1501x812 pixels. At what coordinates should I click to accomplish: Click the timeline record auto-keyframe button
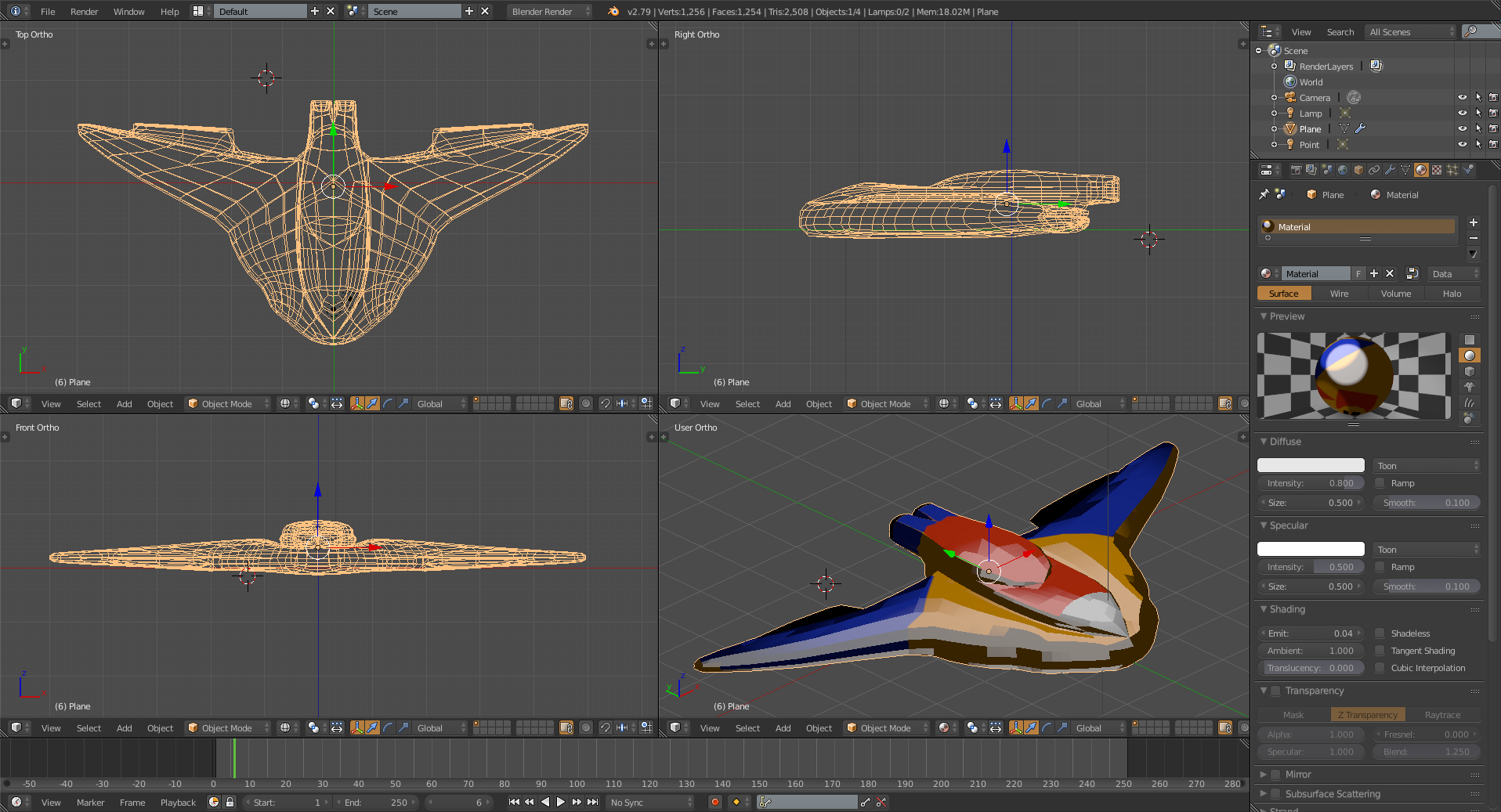click(714, 802)
